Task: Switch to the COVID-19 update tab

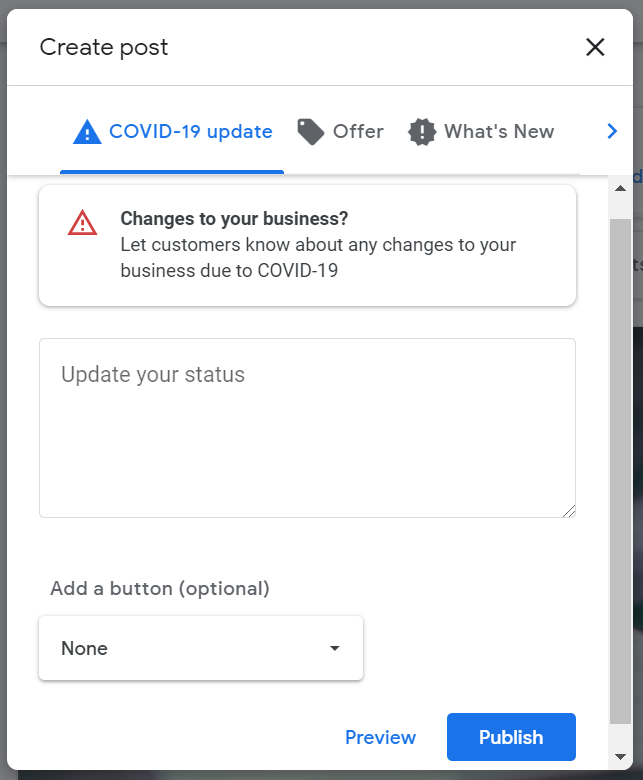Action: click(x=172, y=132)
